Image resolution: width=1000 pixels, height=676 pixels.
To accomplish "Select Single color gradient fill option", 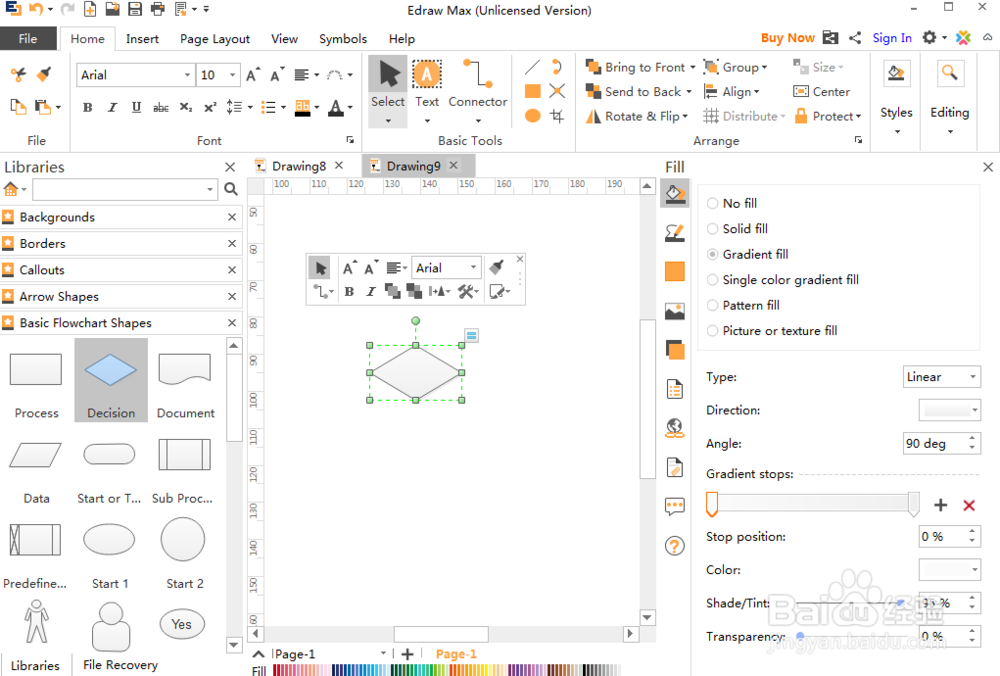I will 783,279.
